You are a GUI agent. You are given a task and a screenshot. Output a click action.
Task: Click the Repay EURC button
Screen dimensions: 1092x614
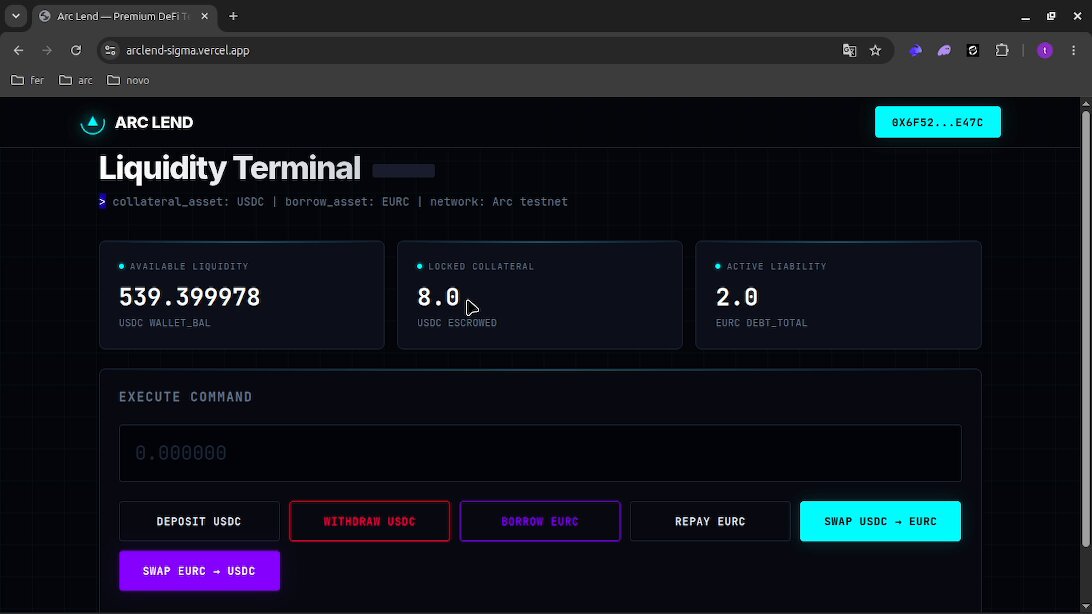point(710,521)
